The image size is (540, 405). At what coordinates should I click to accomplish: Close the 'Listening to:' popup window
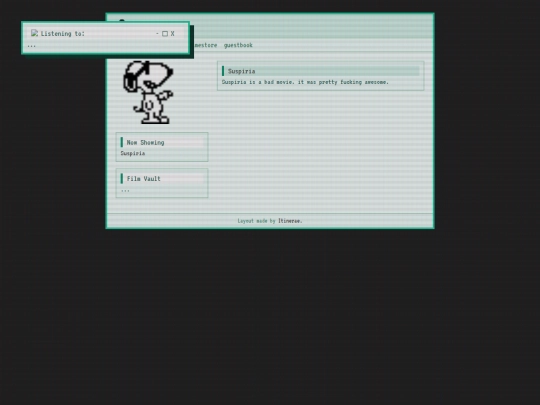173,33
